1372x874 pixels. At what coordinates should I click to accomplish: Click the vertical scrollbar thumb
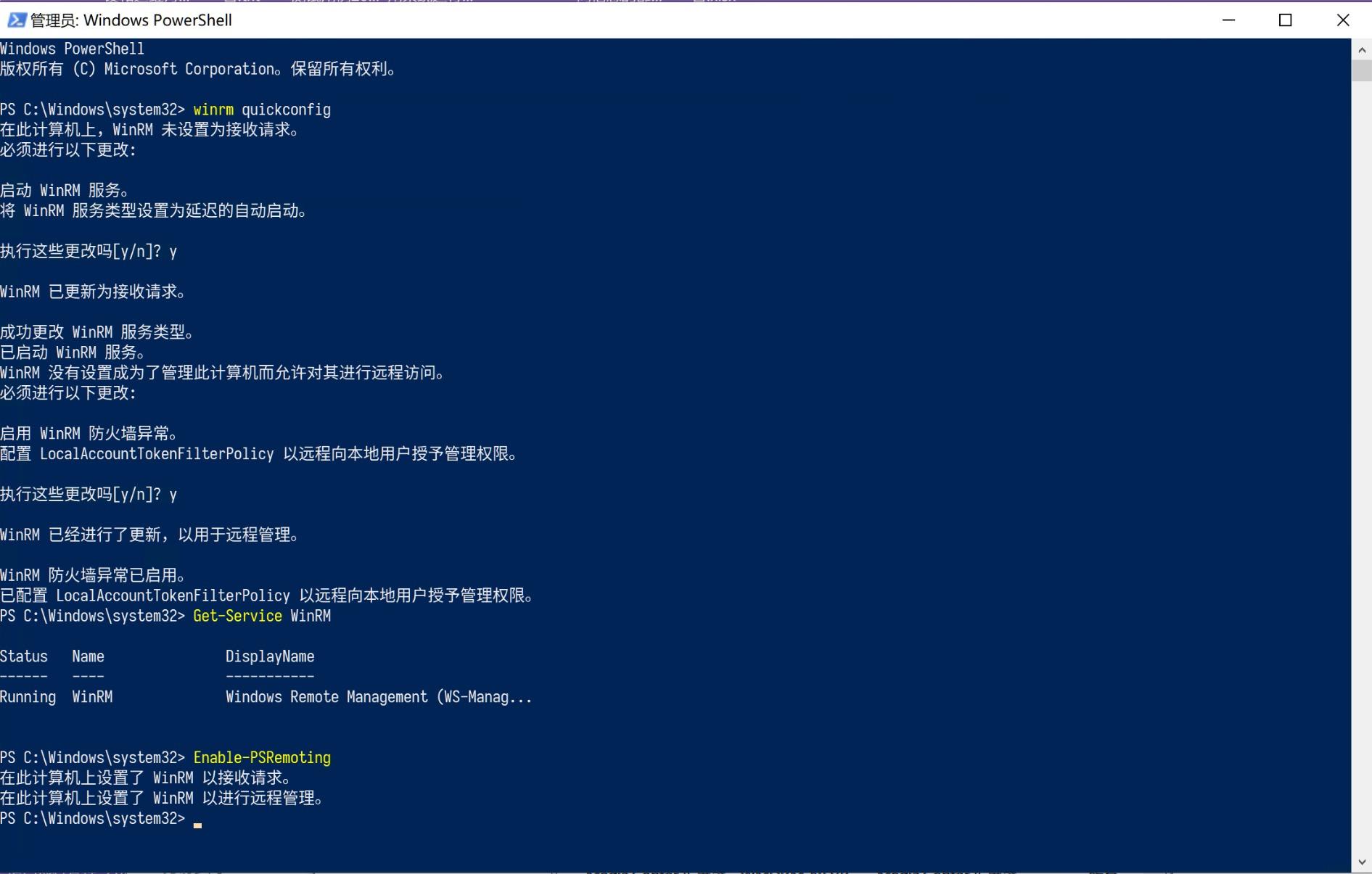1361,71
